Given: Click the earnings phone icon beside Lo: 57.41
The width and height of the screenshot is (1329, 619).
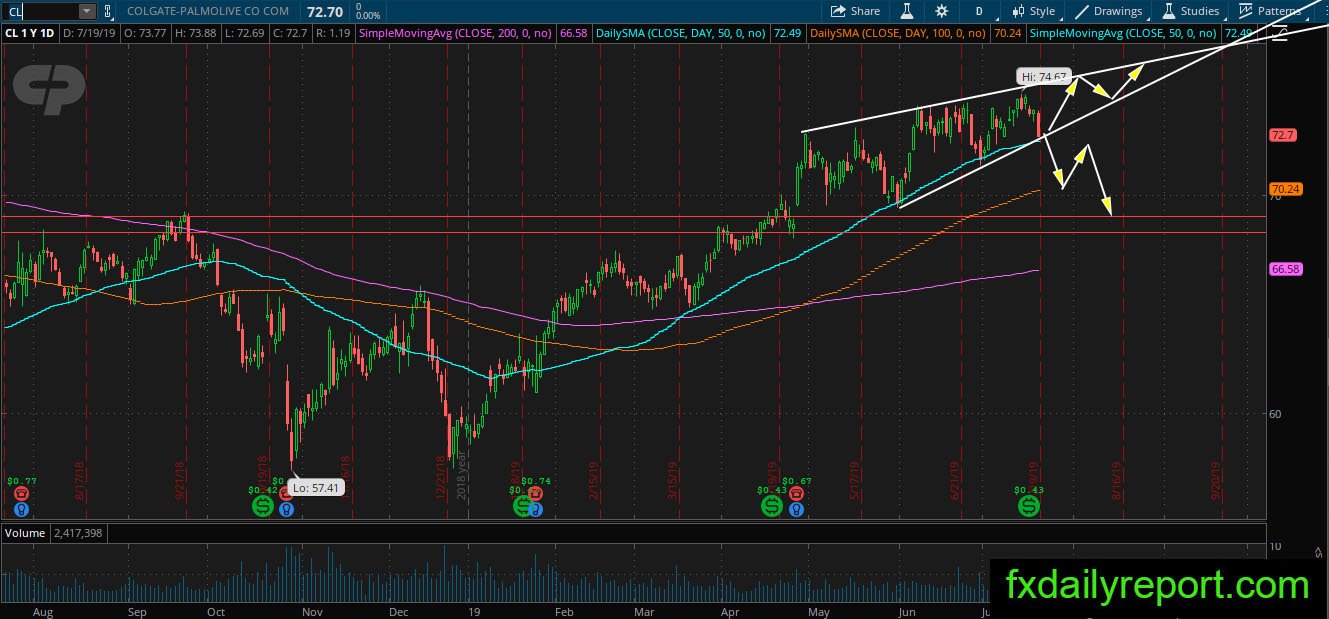Looking at the screenshot, I should coord(286,493).
